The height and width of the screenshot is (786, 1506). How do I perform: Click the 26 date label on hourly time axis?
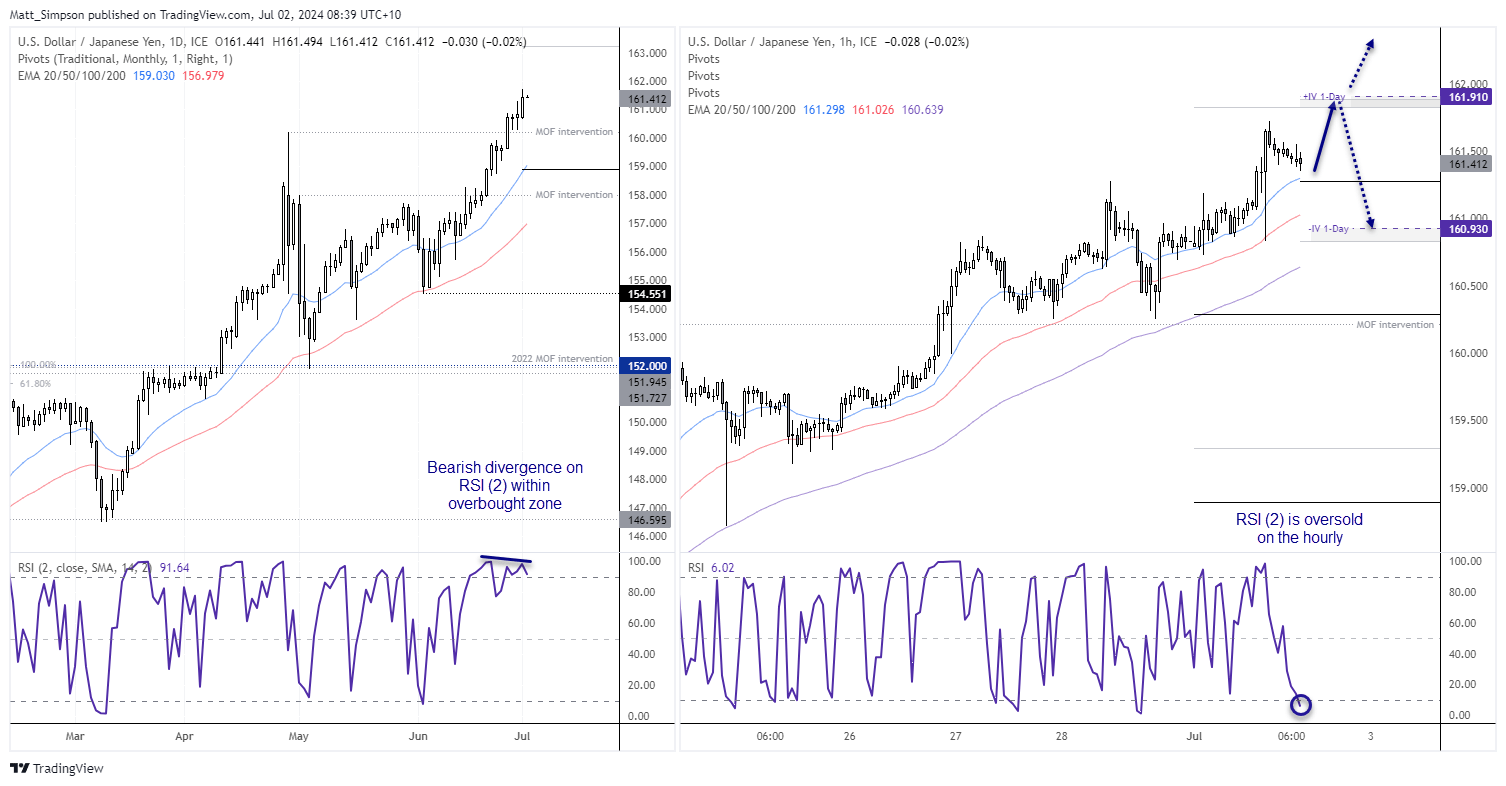click(x=849, y=736)
